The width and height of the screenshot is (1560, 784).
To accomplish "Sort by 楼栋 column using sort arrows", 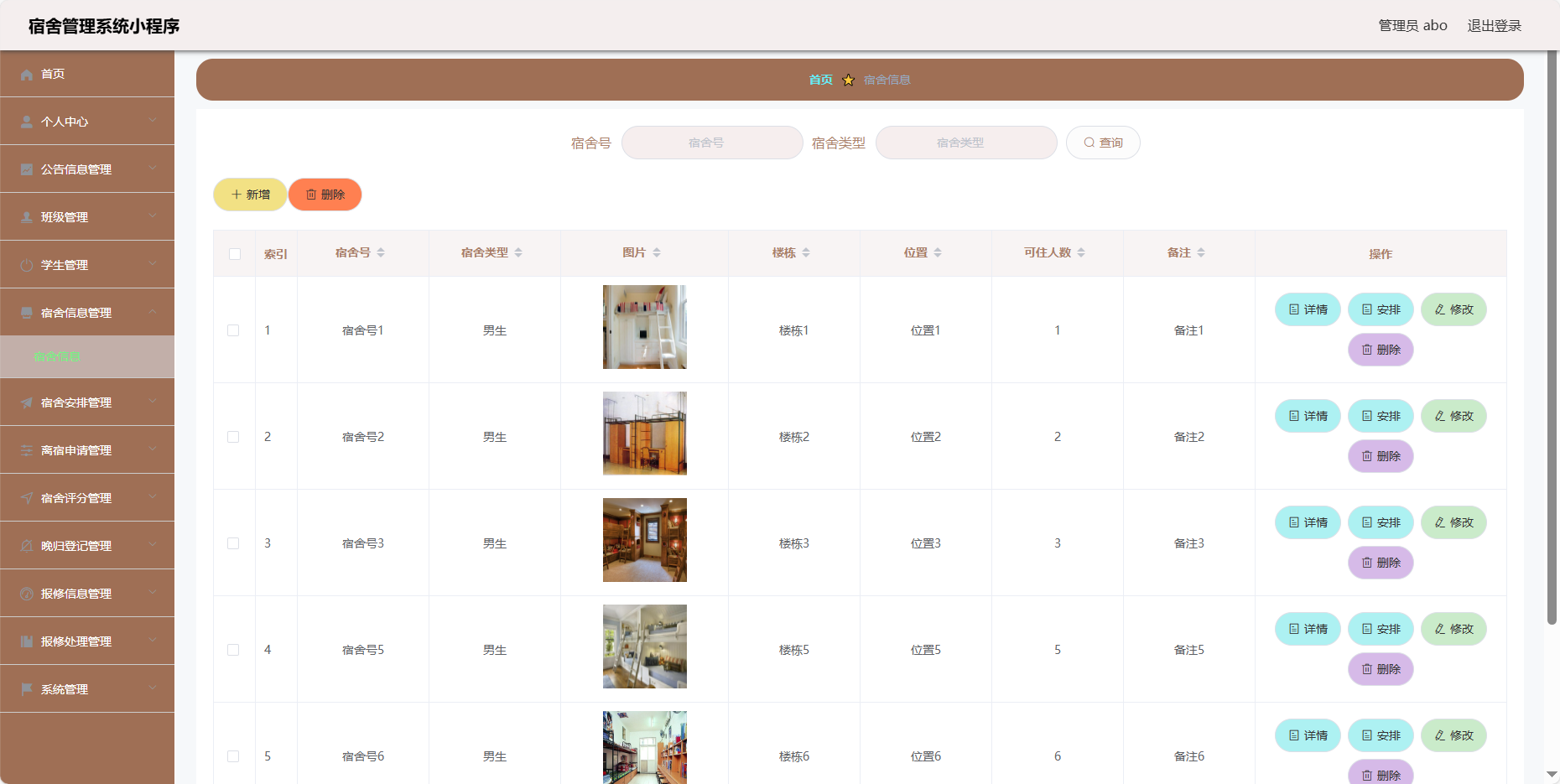I will [806, 252].
